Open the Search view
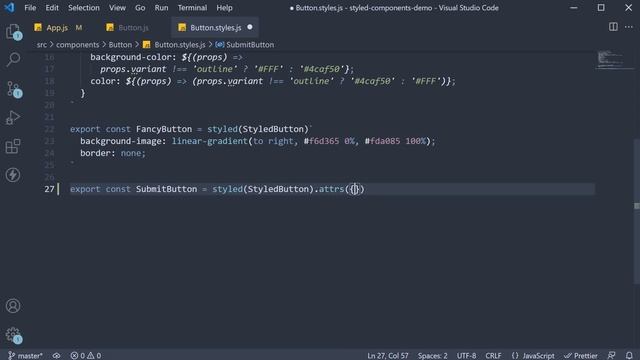Image resolution: width=640 pixels, height=360 pixels. [13, 60]
